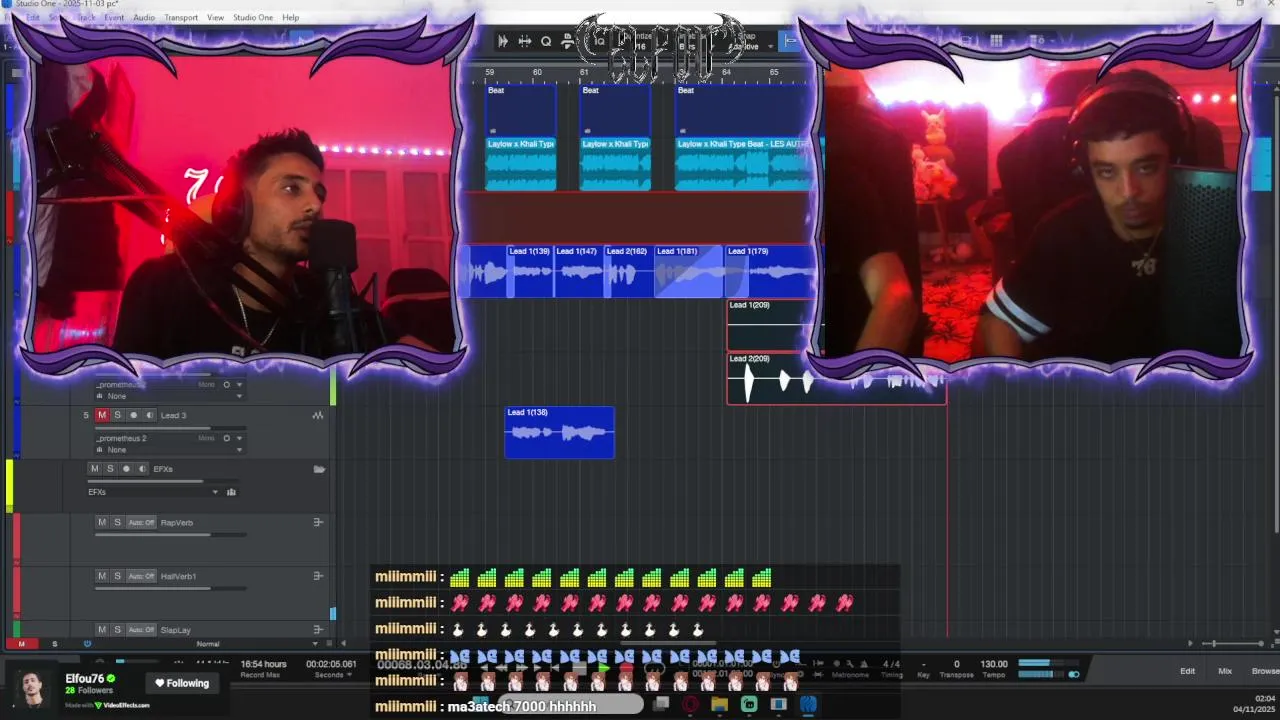The image size is (1280, 720).
Task: Click the RapVerb automation track icon
Action: click(318, 522)
